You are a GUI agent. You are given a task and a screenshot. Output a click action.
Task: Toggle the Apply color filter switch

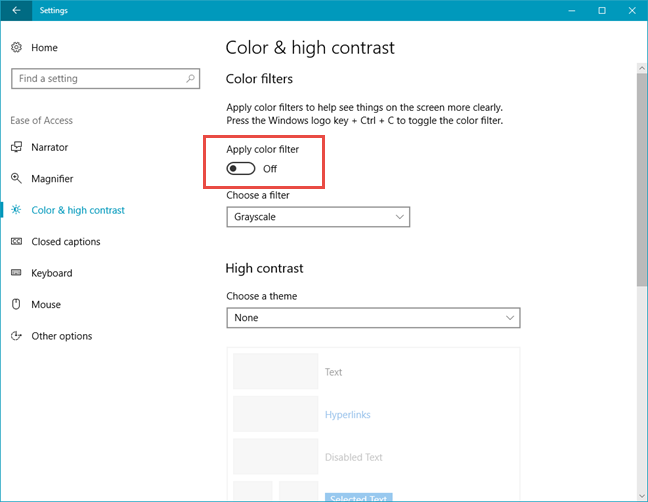click(241, 169)
